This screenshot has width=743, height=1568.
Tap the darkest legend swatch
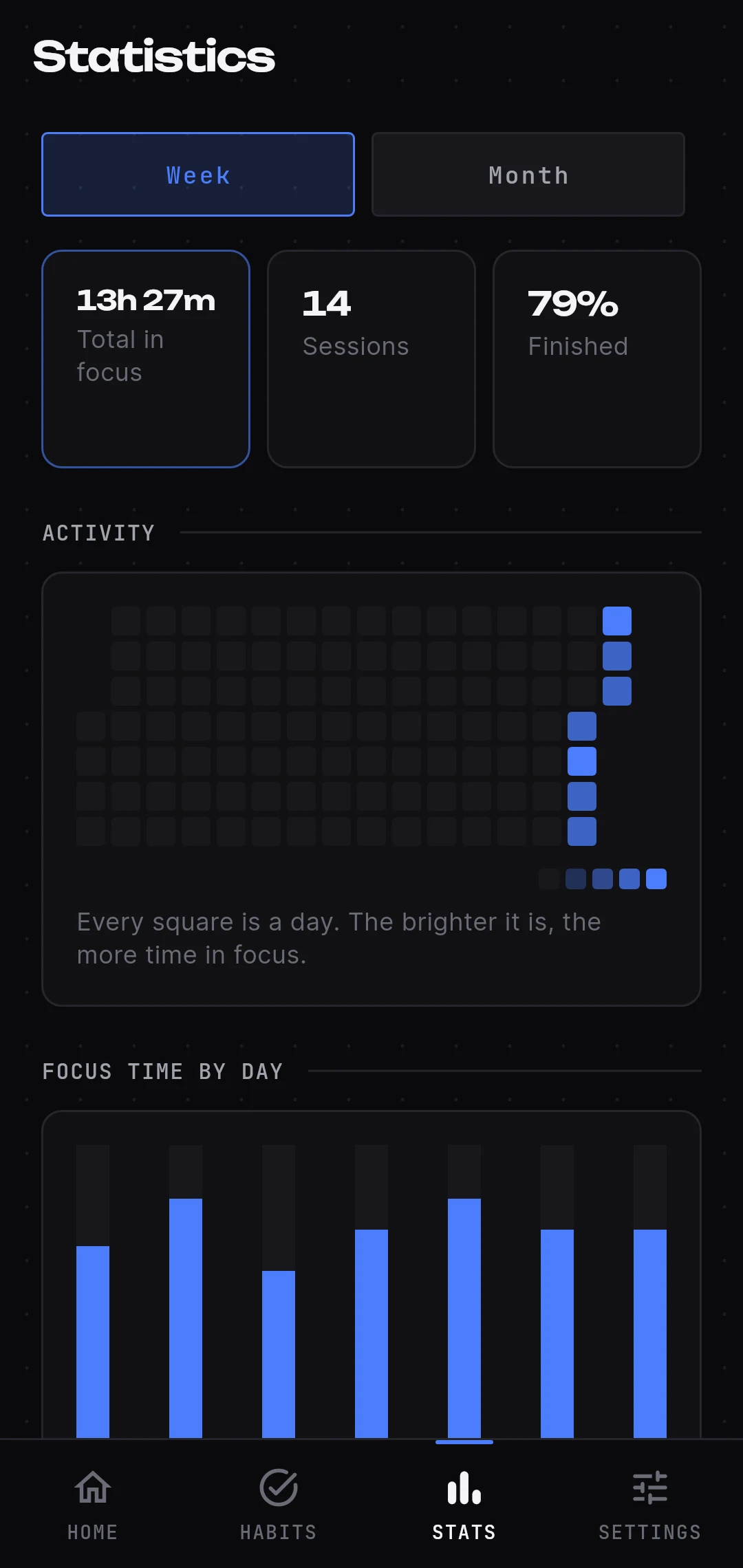pos(549,879)
